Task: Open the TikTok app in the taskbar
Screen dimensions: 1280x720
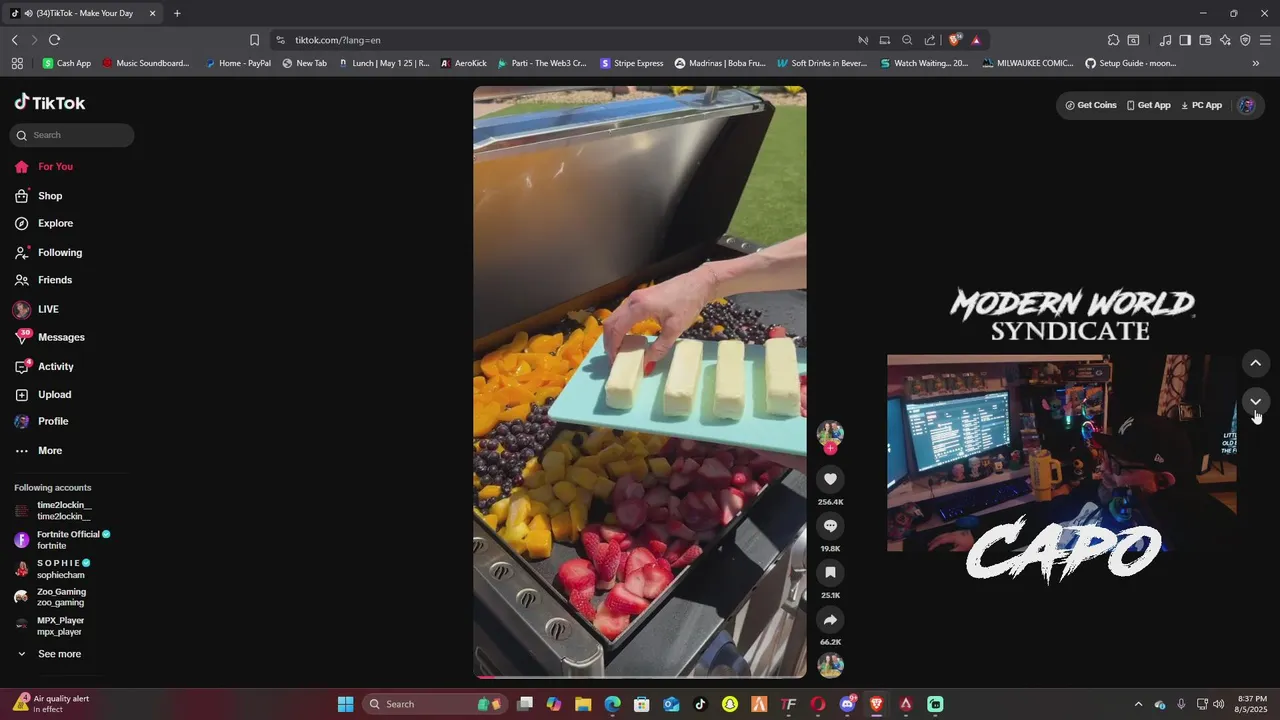Action: point(700,704)
